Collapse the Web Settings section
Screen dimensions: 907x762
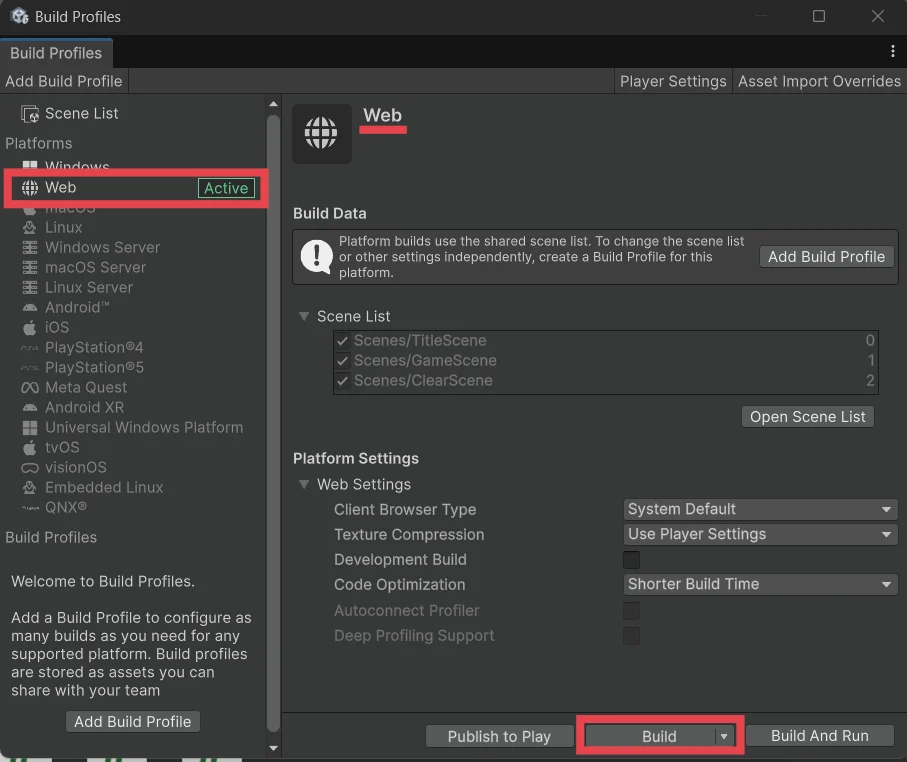pyautogui.click(x=304, y=485)
